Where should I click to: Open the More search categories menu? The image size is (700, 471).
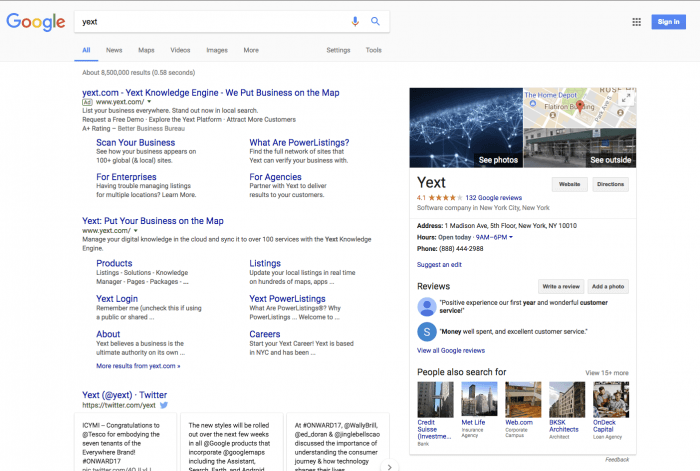tap(250, 50)
